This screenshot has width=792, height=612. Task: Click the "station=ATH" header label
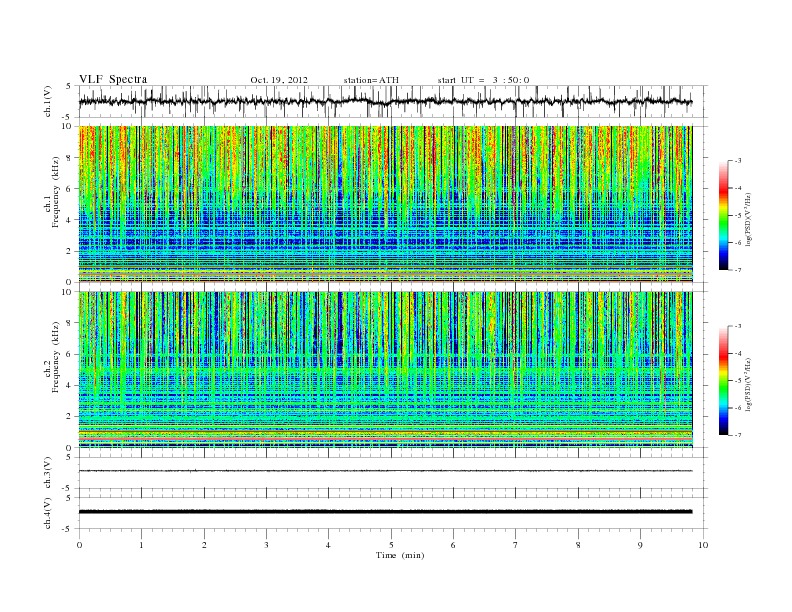(371, 80)
